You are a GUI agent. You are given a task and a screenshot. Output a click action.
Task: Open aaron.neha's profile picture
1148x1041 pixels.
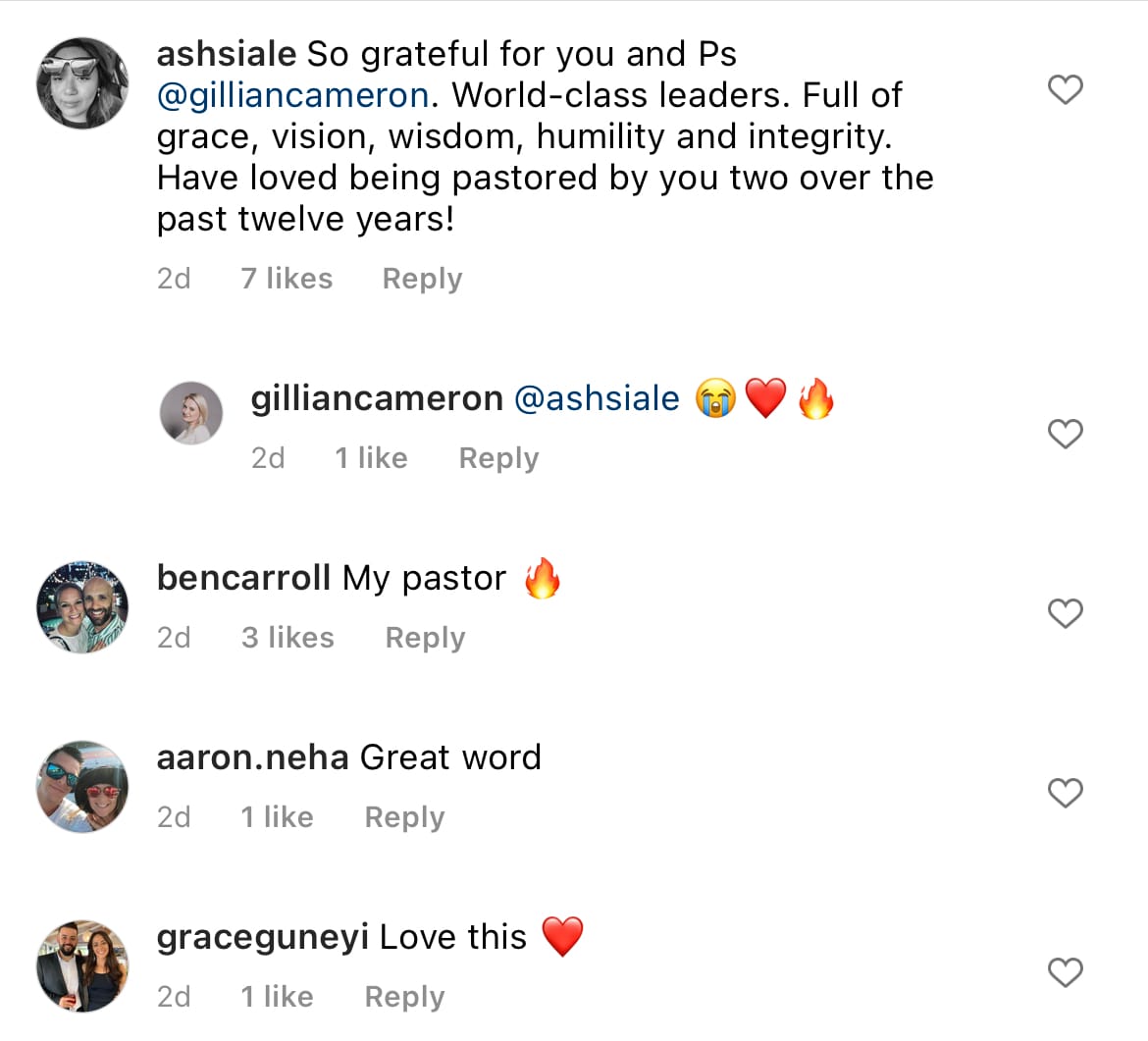pyautogui.click(x=81, y=787)
